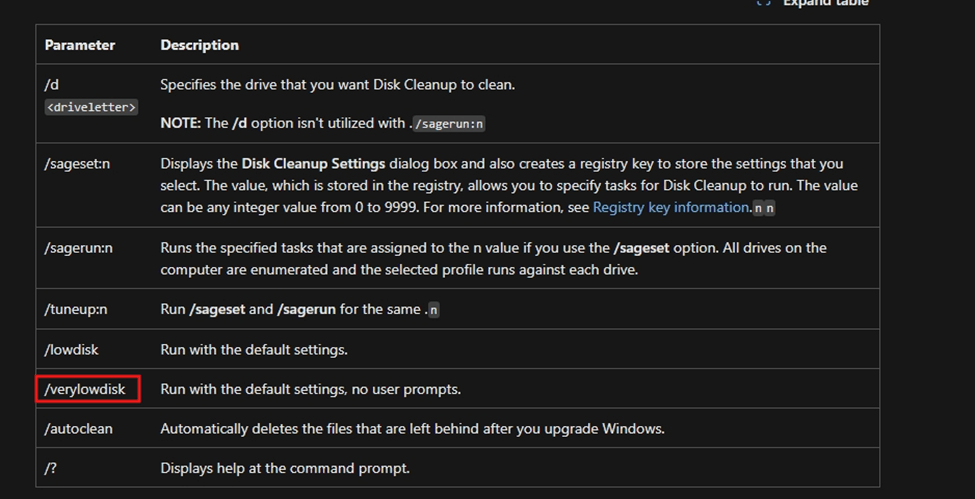Click the n code tag in tuneup row

[433, 309]
